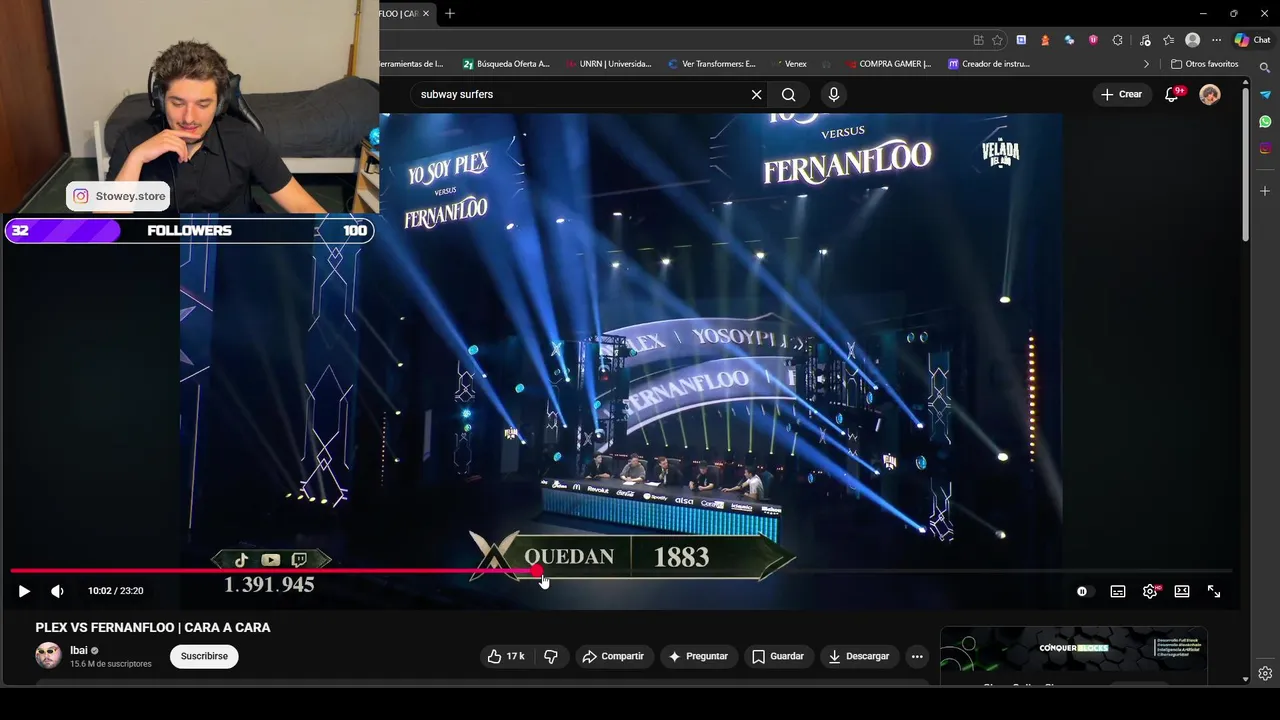Viewport: 1280px width, 720px height.
Task: Open the sidebar settings gear
Action: click(x=1265, y=673)
